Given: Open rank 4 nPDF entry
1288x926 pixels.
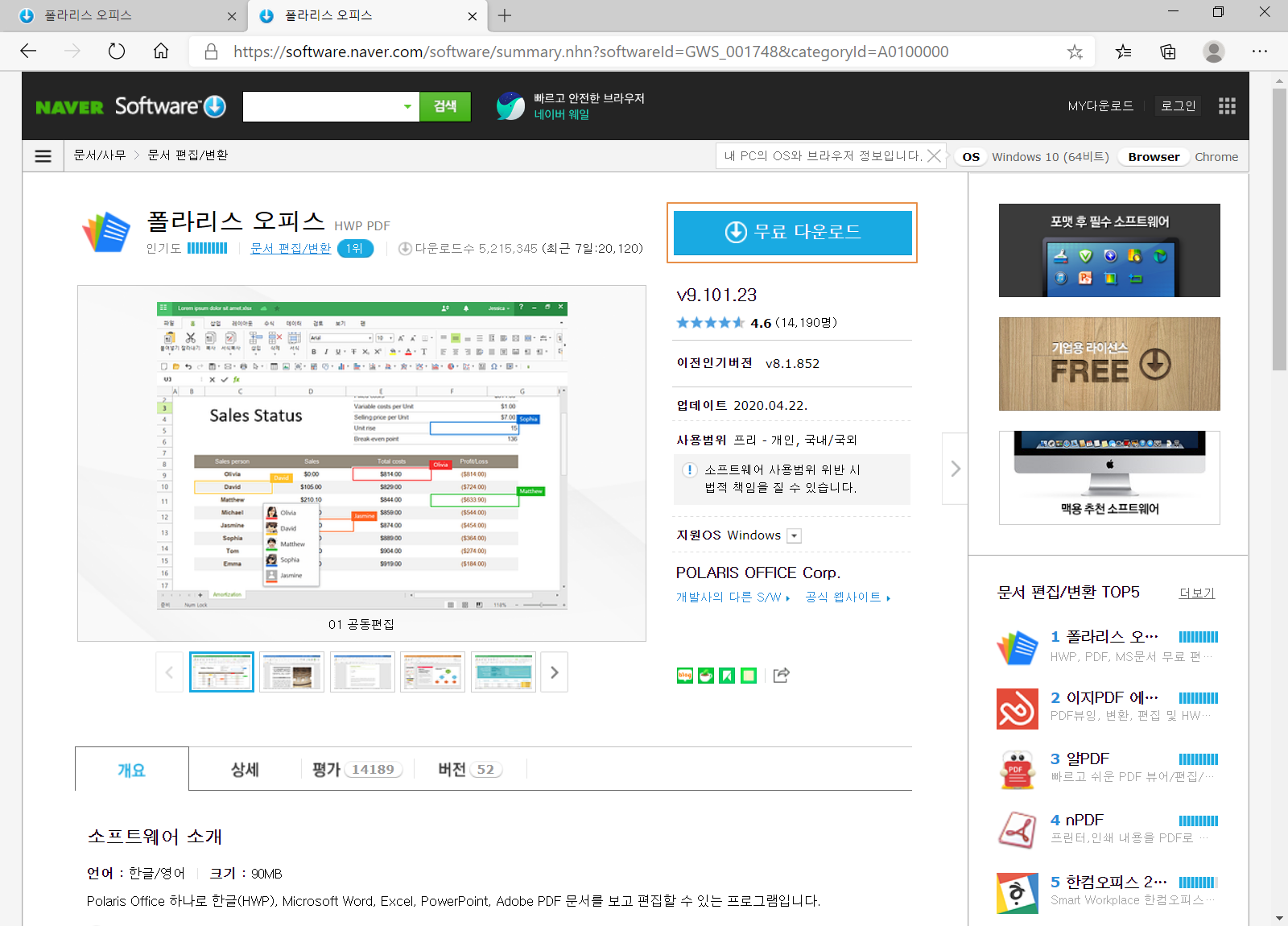Looking at the screenshot, I should (x=1084, y=821).
